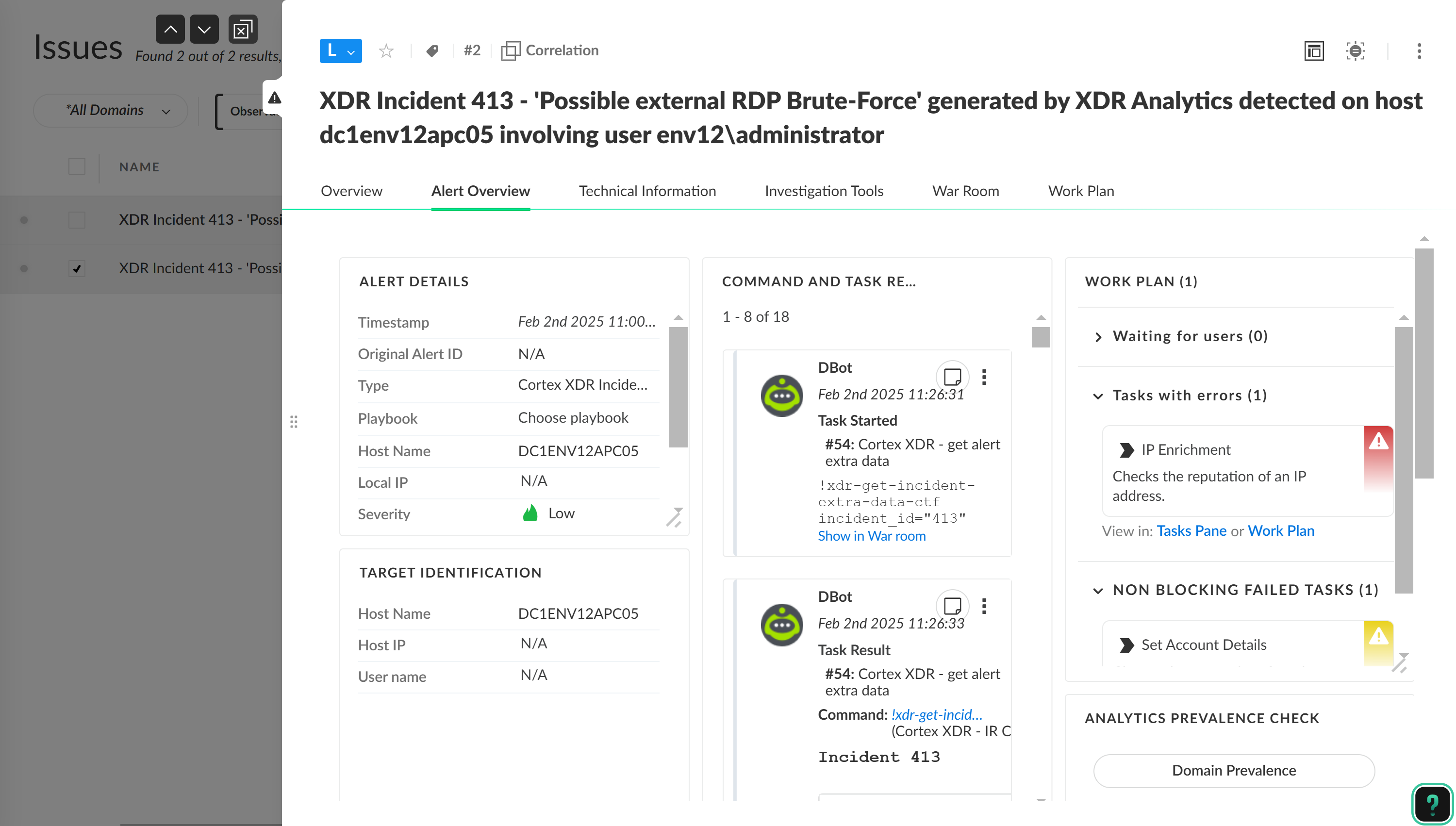Select the IP Enrichment task card text
Screen dimensions: 1456x826
1209,486
